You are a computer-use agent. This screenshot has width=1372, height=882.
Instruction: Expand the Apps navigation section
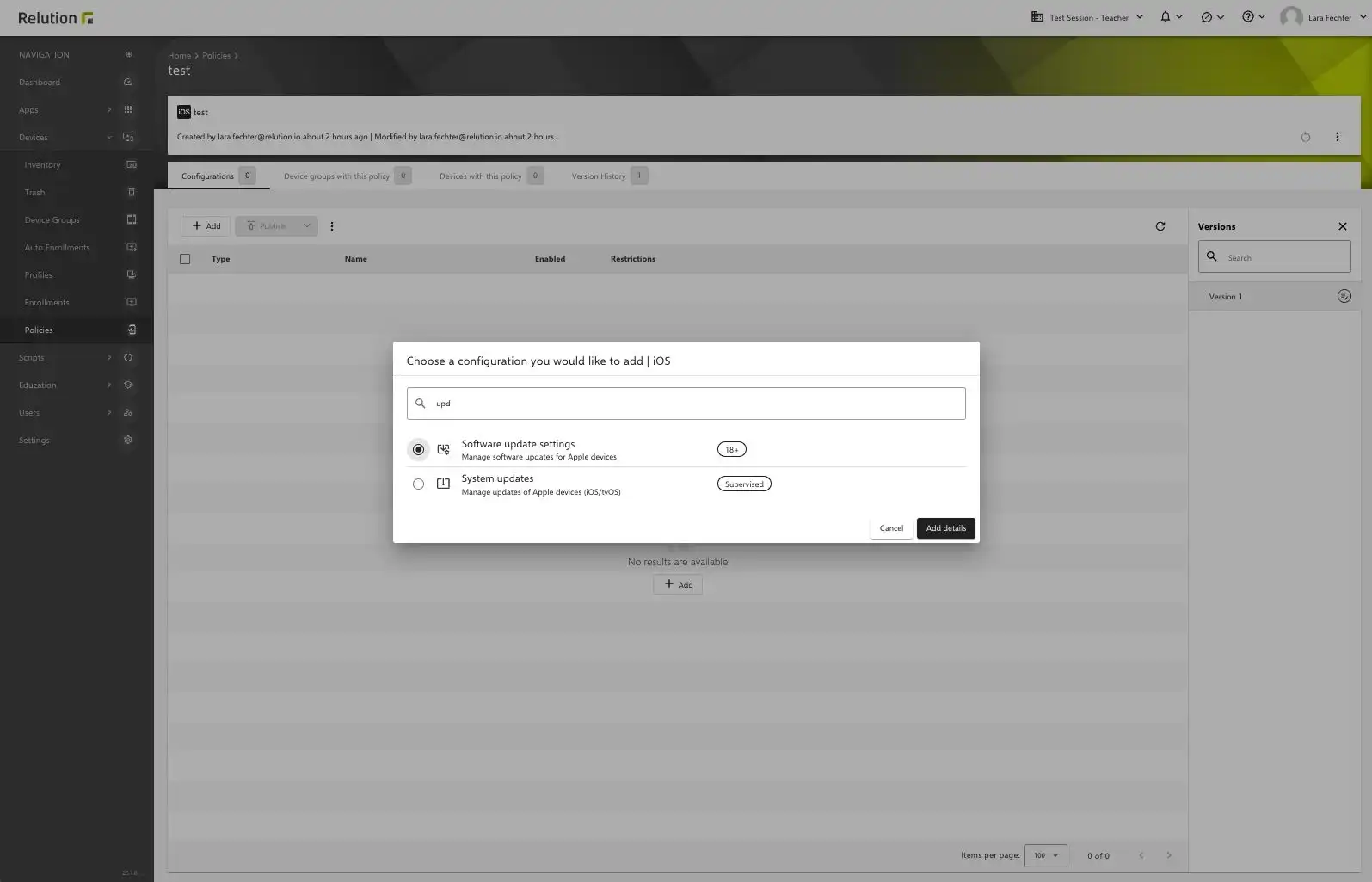pos(108,110)
